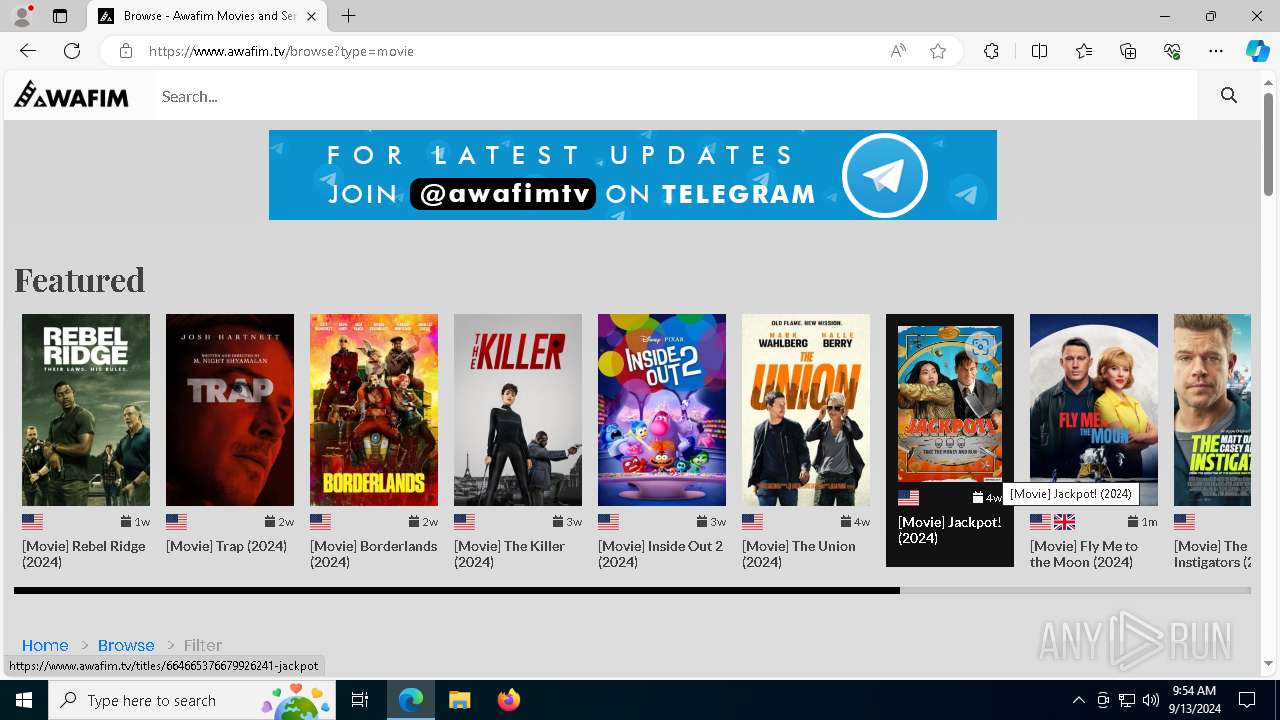Open the Trap movie poster
The width and height of the screenshot is (1280, 720).
tap(230, 410)
